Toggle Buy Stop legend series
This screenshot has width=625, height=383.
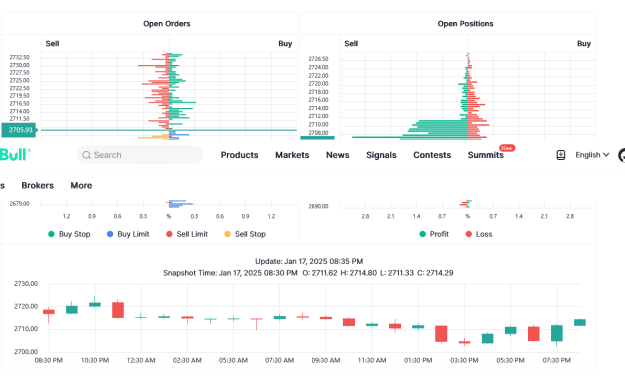pos(69,234)
